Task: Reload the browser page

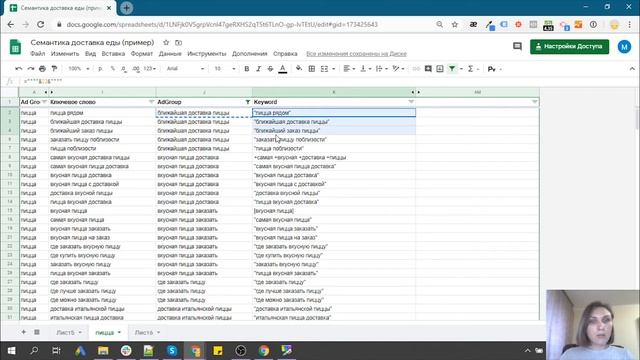Action: click(40, 24)
